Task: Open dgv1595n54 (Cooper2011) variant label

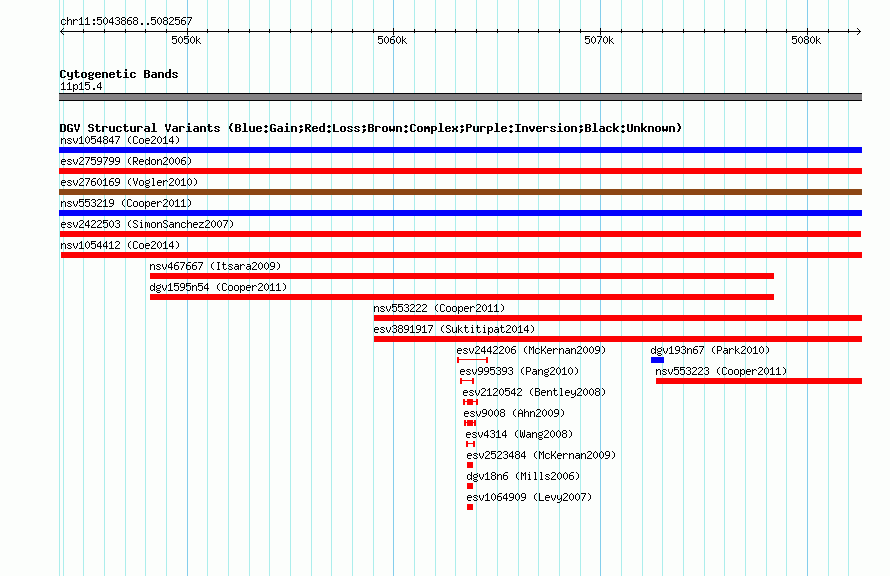Action: click(x=219, y=287)
